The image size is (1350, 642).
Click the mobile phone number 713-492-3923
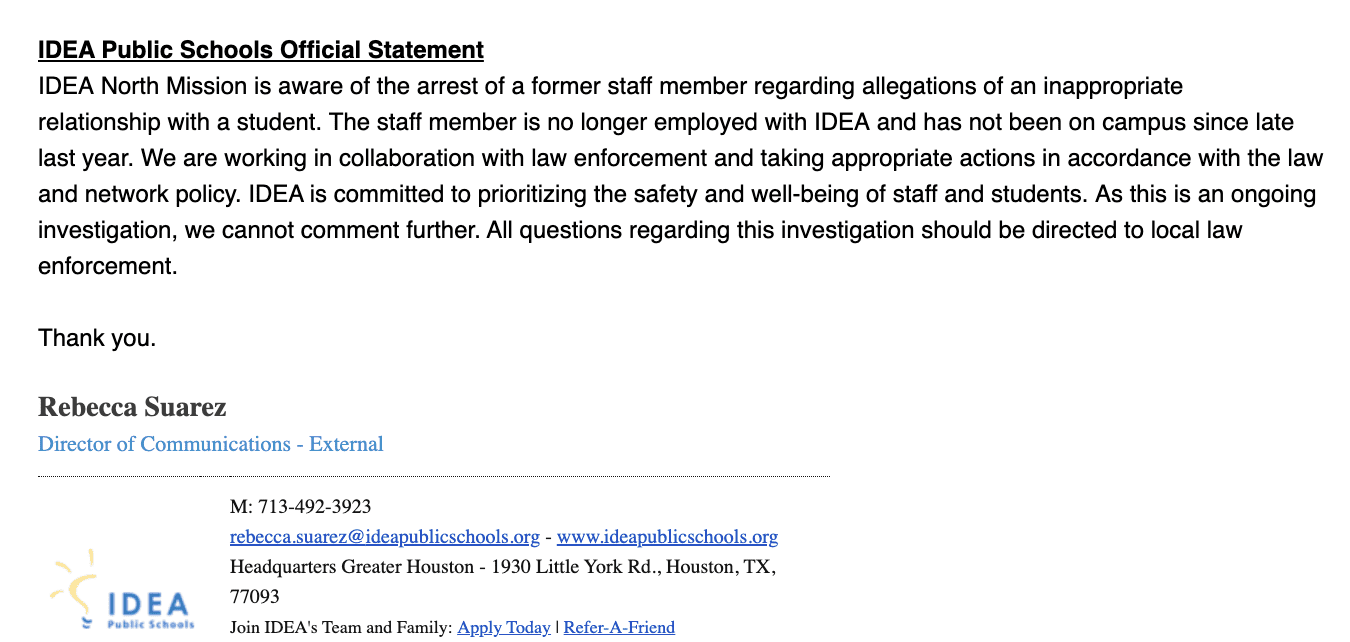314,507
